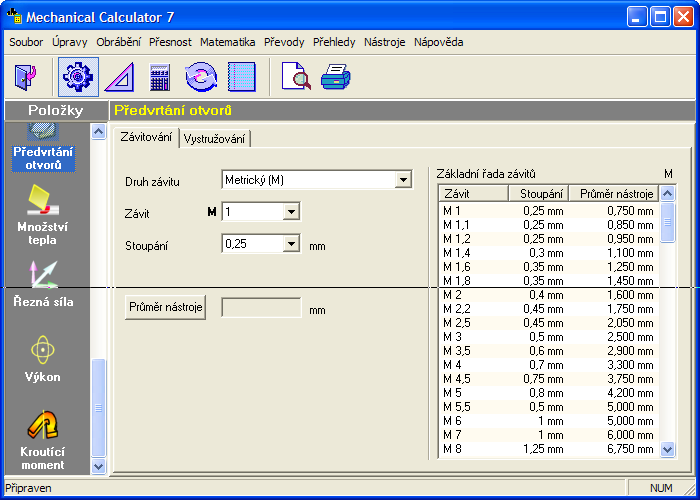Select the M 5 thread row
The width and height of the screenshot is (700, 500).
point(549,393)
